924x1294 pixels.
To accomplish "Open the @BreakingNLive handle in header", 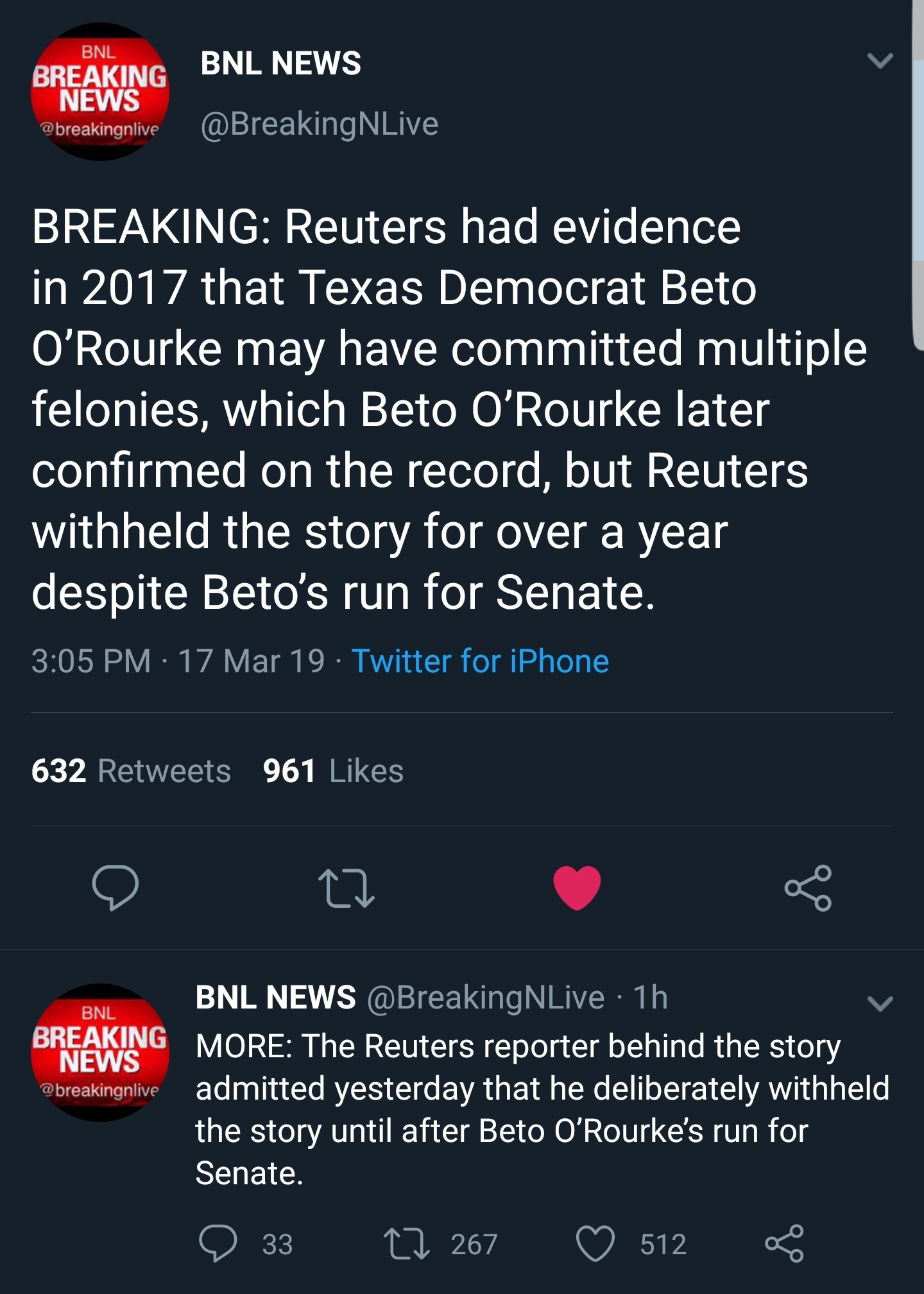I will 320,124.
